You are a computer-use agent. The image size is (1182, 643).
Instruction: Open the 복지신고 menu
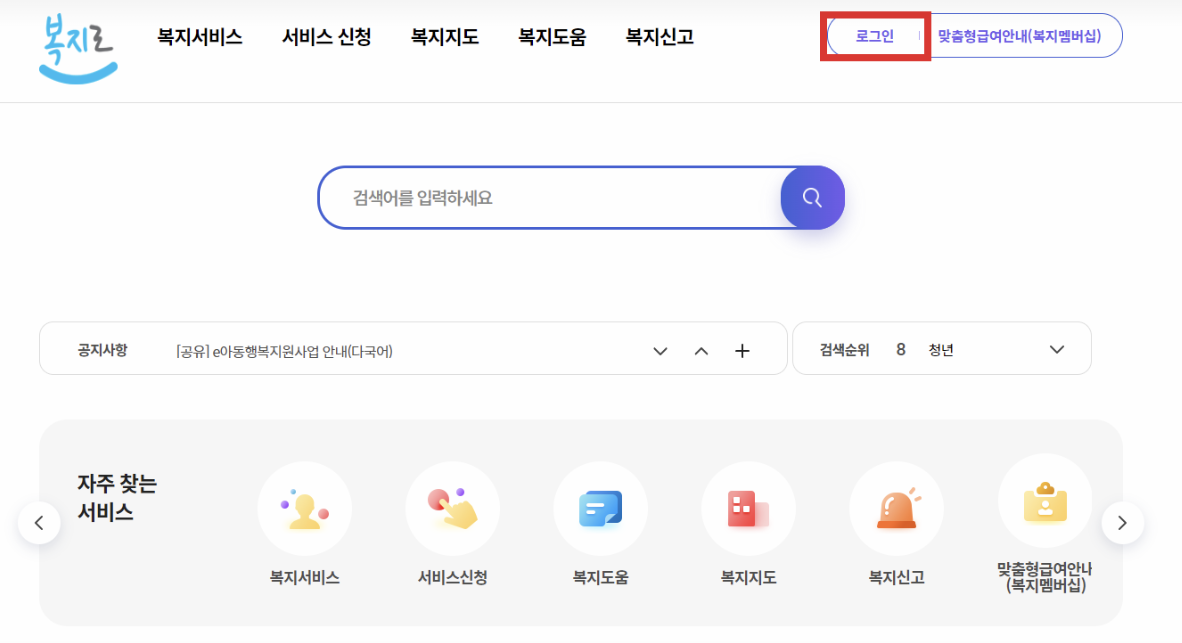click(657, 36)
